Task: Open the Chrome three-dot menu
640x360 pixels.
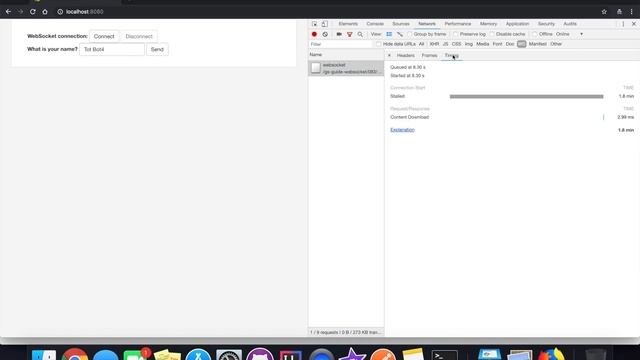Action: [631, 12]
